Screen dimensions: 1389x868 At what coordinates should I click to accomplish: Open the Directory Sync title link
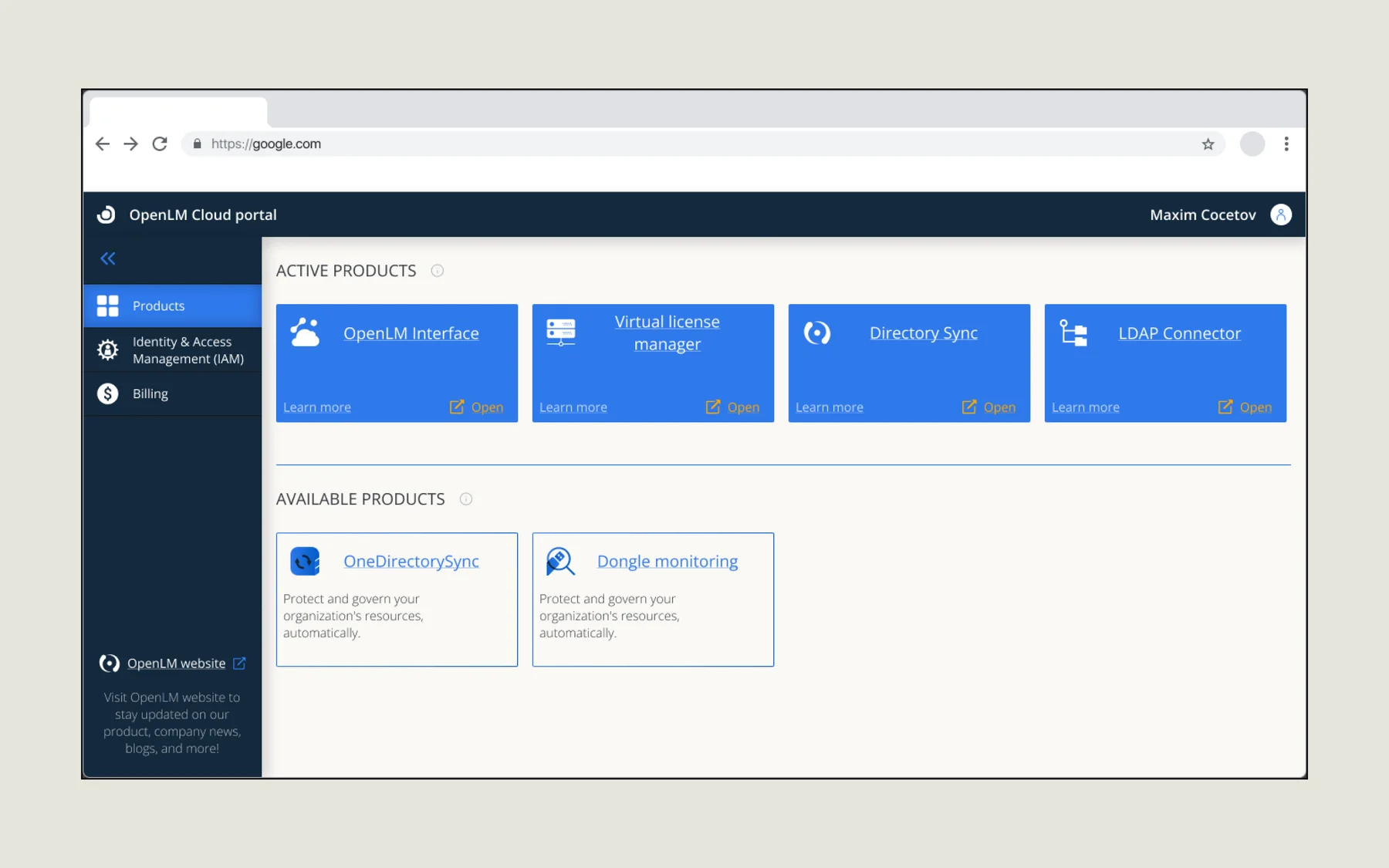coord(924,333)
